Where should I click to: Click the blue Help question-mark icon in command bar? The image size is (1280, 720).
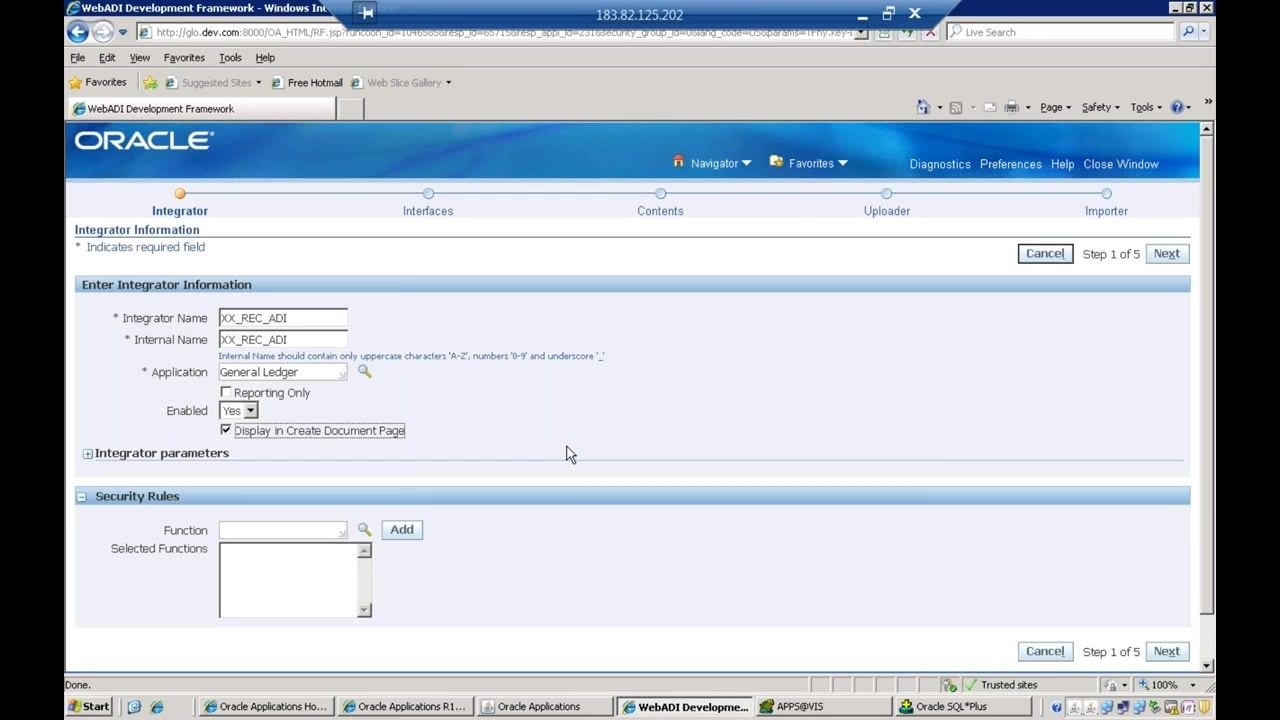click(x=1177, y=107)
